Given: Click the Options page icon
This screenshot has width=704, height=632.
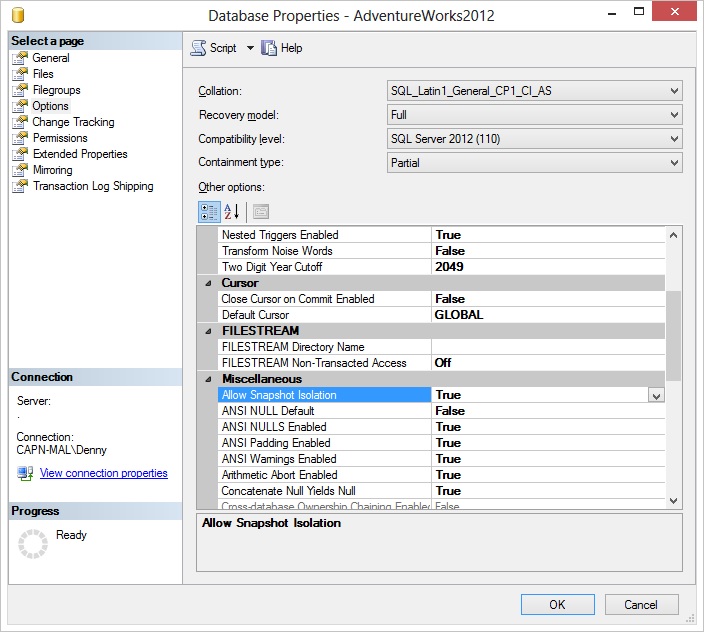Looking at the screenshot, I should tap(20, 106).
